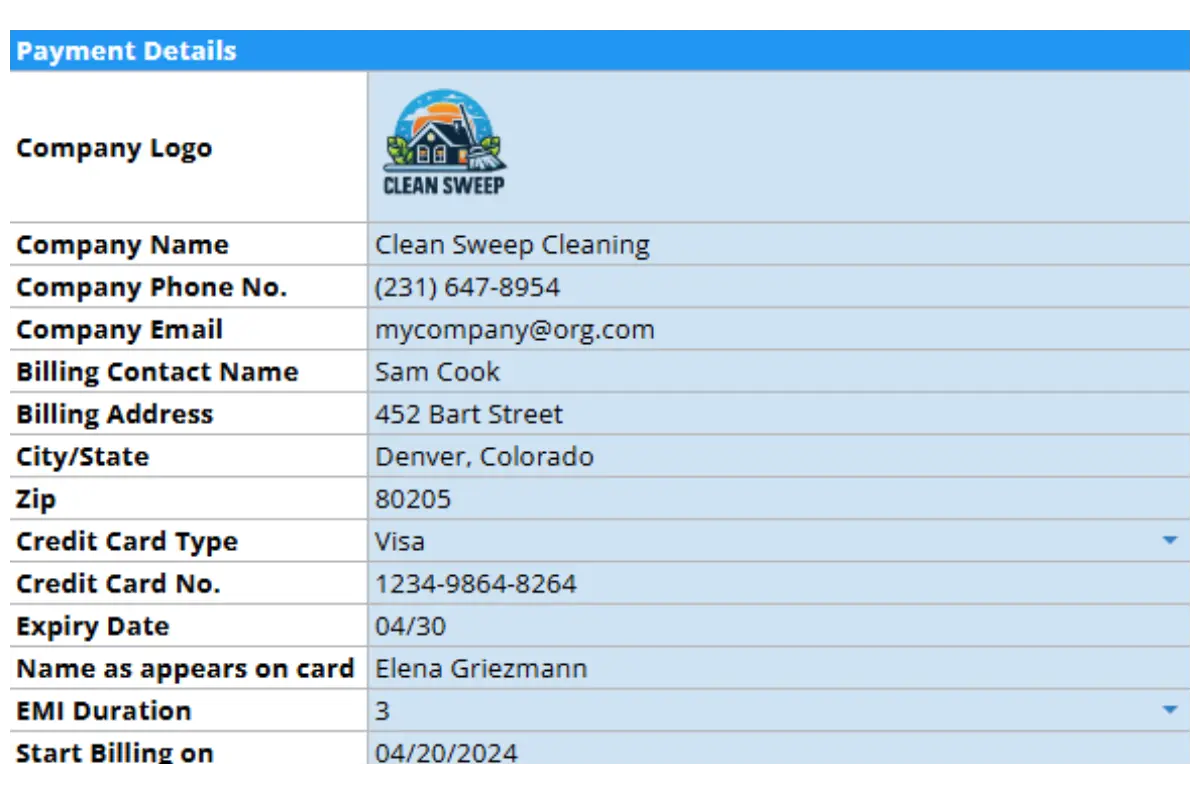Expand the EMI Duration dropdown arrow
The width and height of the screenshot is (1200, 794).
tap(1169, 710)
